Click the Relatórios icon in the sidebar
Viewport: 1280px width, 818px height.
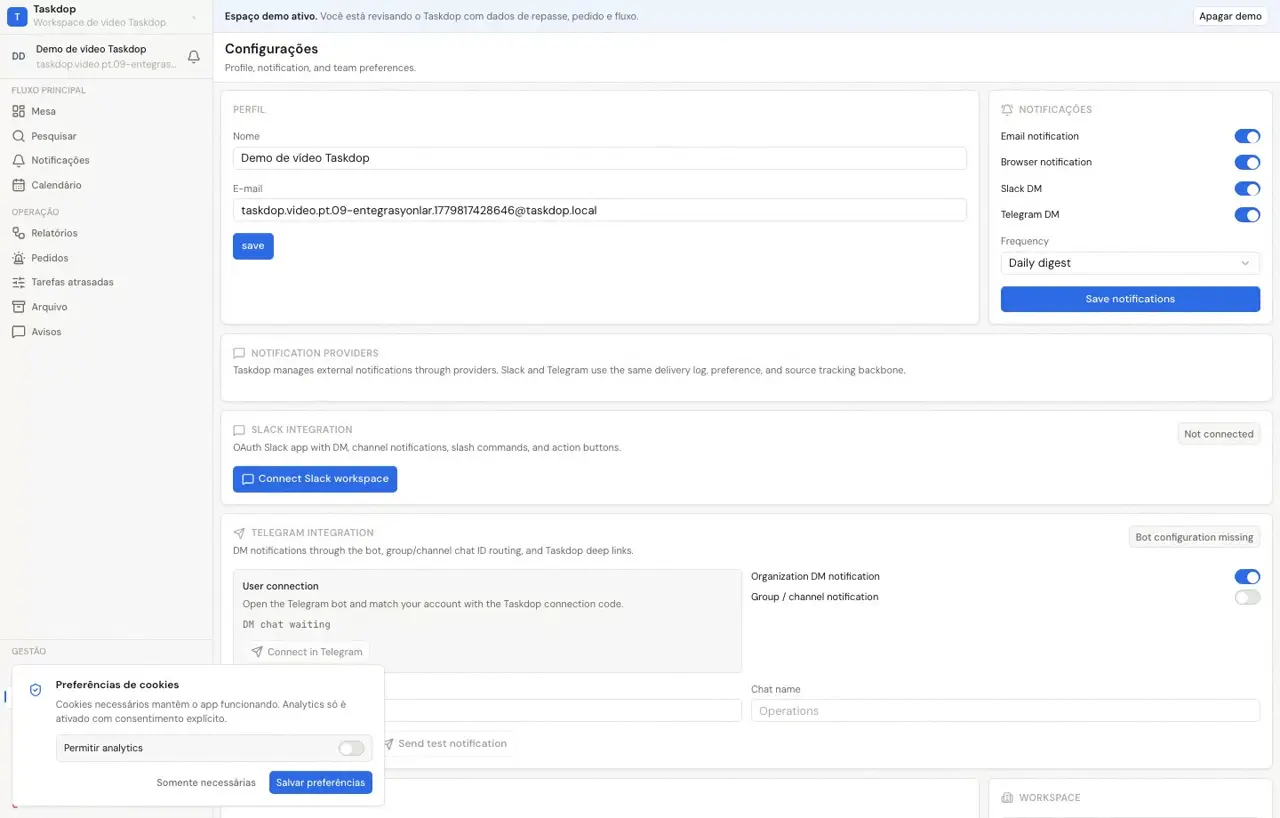[x=18, y=233]
